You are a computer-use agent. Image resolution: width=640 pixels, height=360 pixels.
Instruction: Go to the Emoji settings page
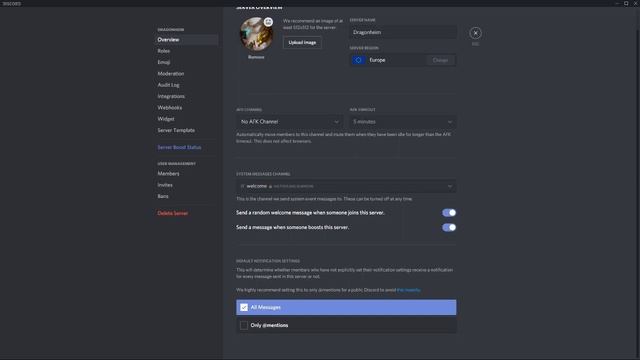(x=164, y=62)
